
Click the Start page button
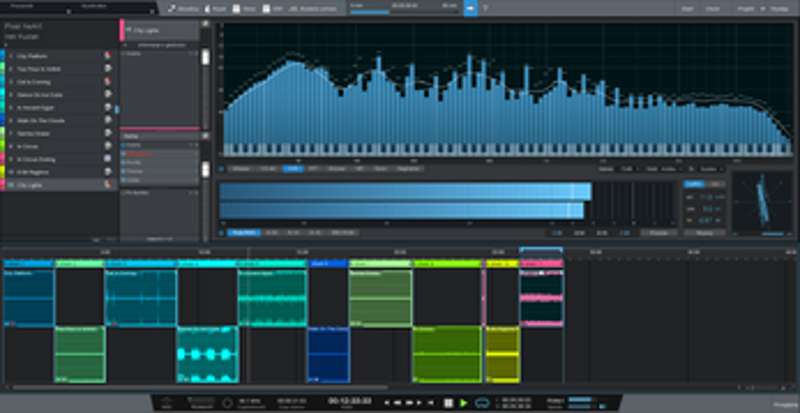coord(688,9)
